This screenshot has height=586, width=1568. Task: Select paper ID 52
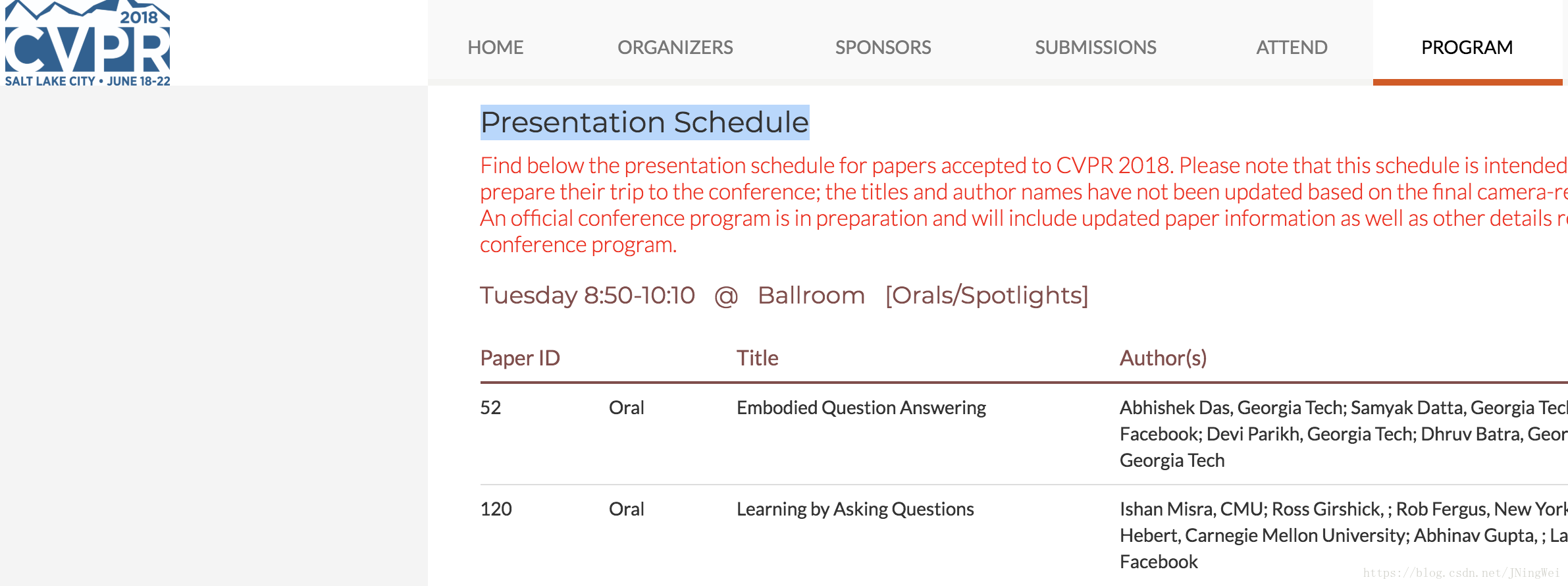(x=490, y=408)
